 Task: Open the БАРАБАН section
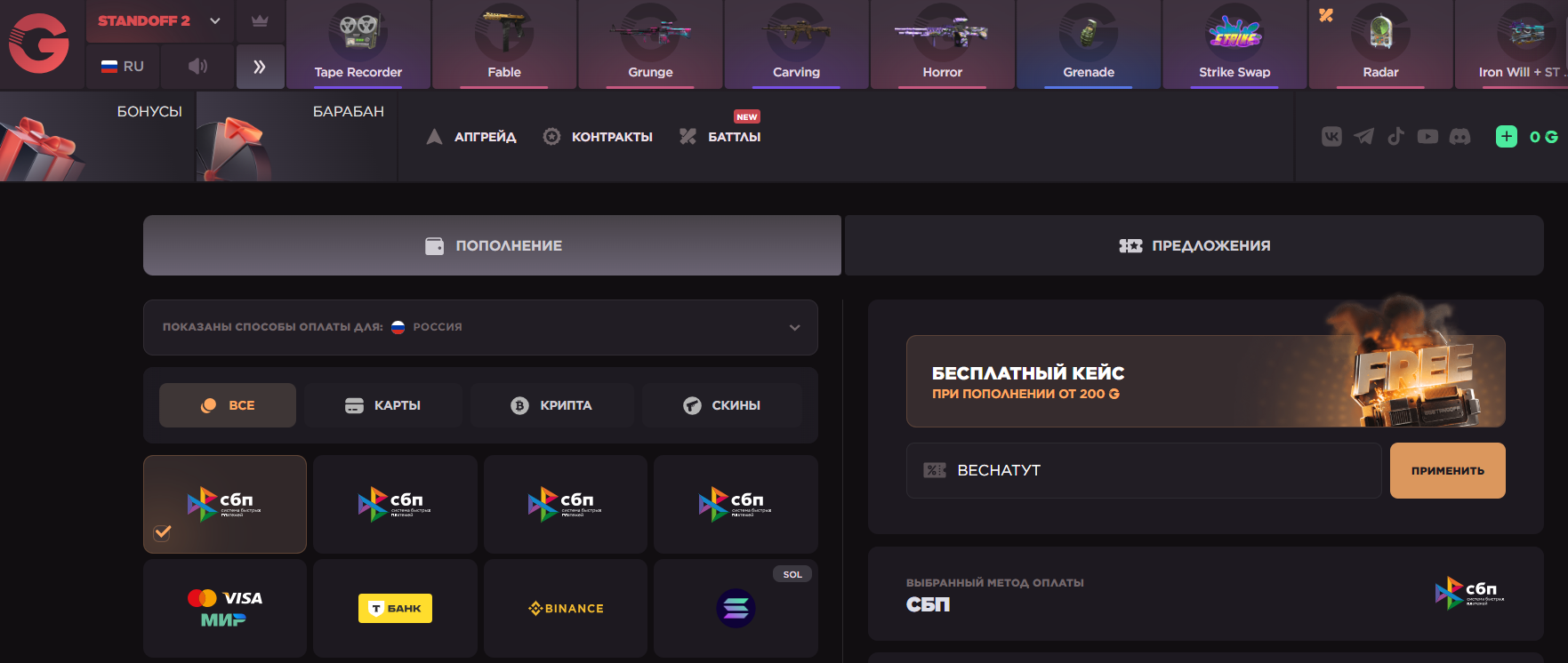296,137
